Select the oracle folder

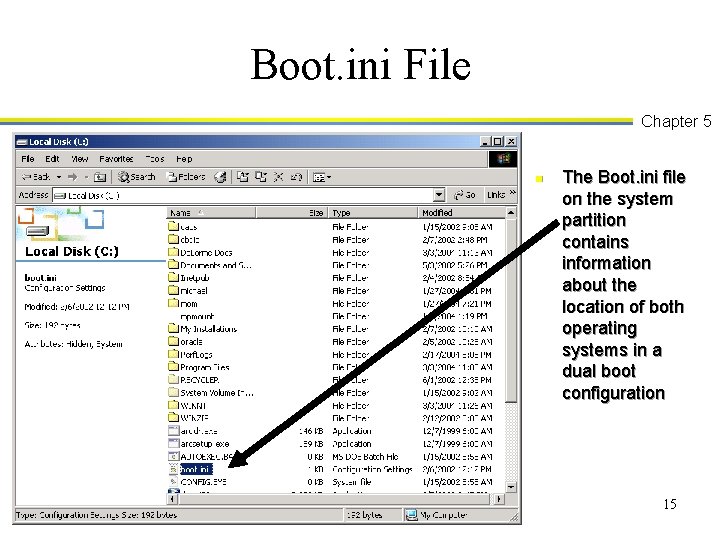coord(185,342)
